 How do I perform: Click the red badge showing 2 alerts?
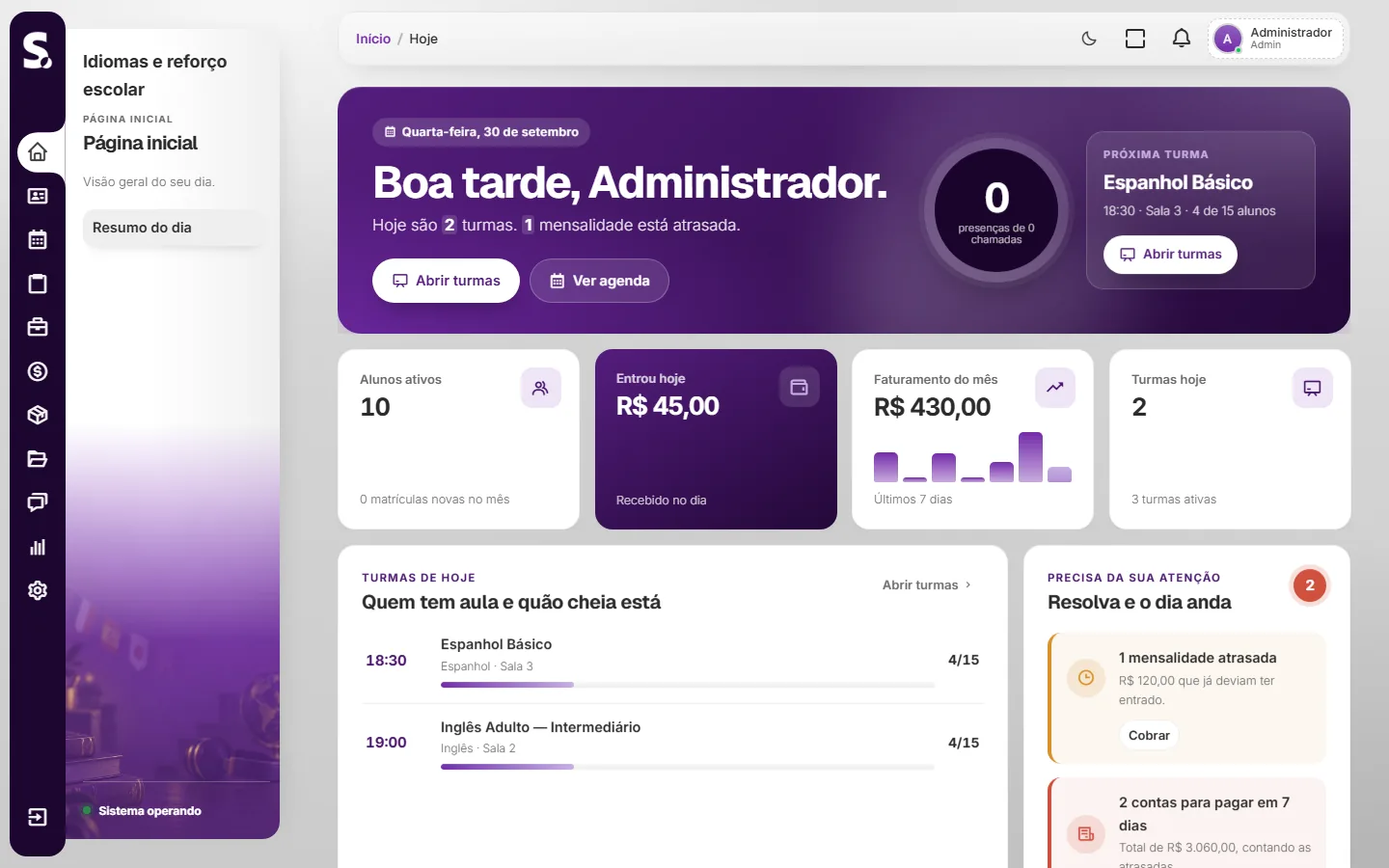[1310, 585]
